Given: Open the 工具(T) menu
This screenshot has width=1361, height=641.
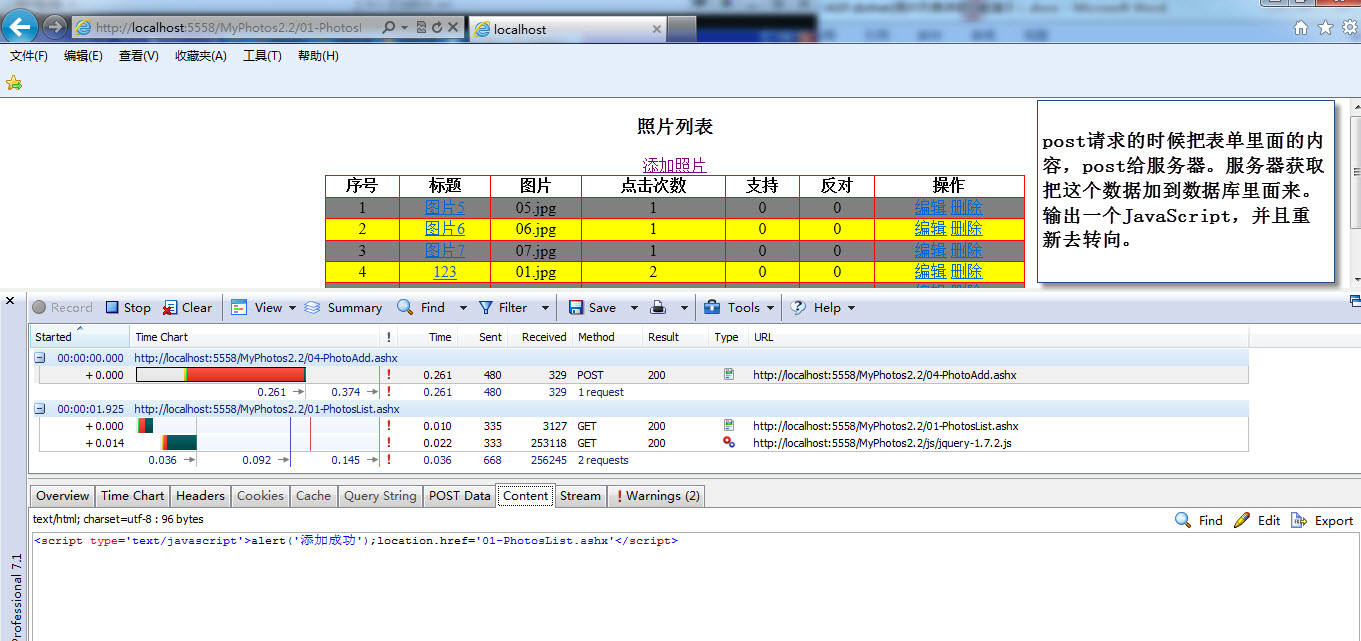Looking at the screenshot, I should pos(262,56).
